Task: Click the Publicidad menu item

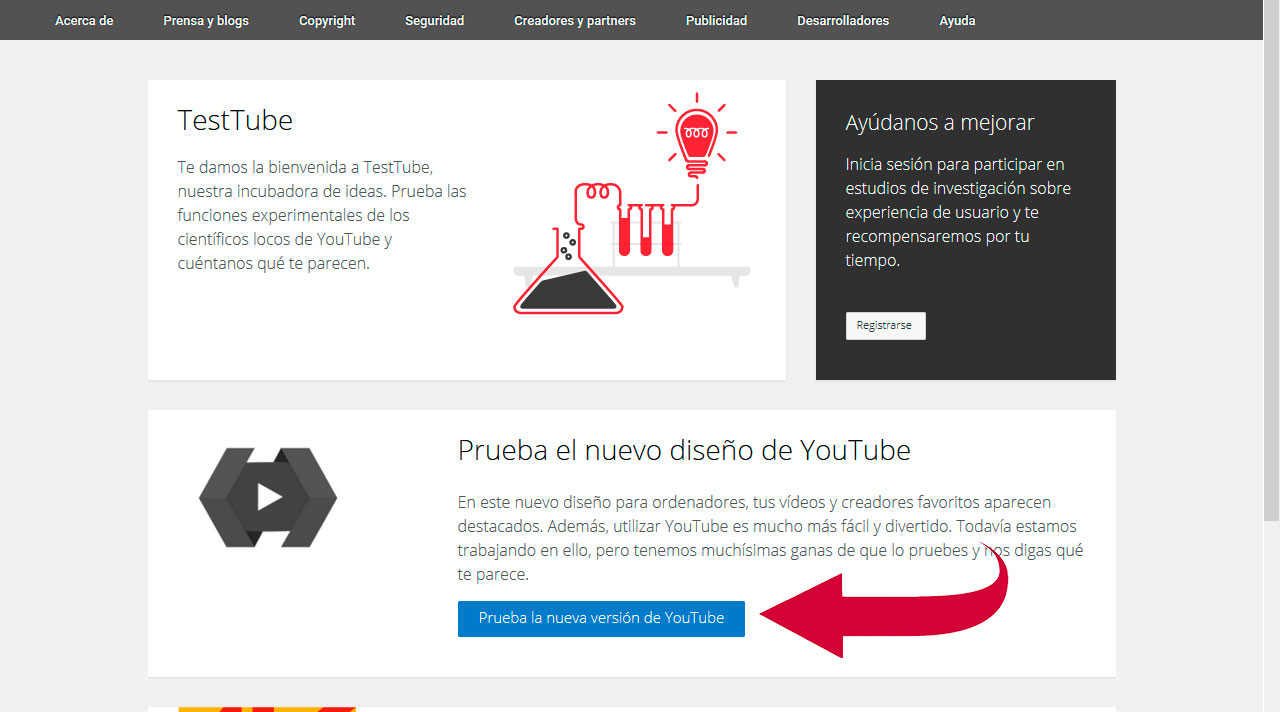Action: (x=716, y=20)
